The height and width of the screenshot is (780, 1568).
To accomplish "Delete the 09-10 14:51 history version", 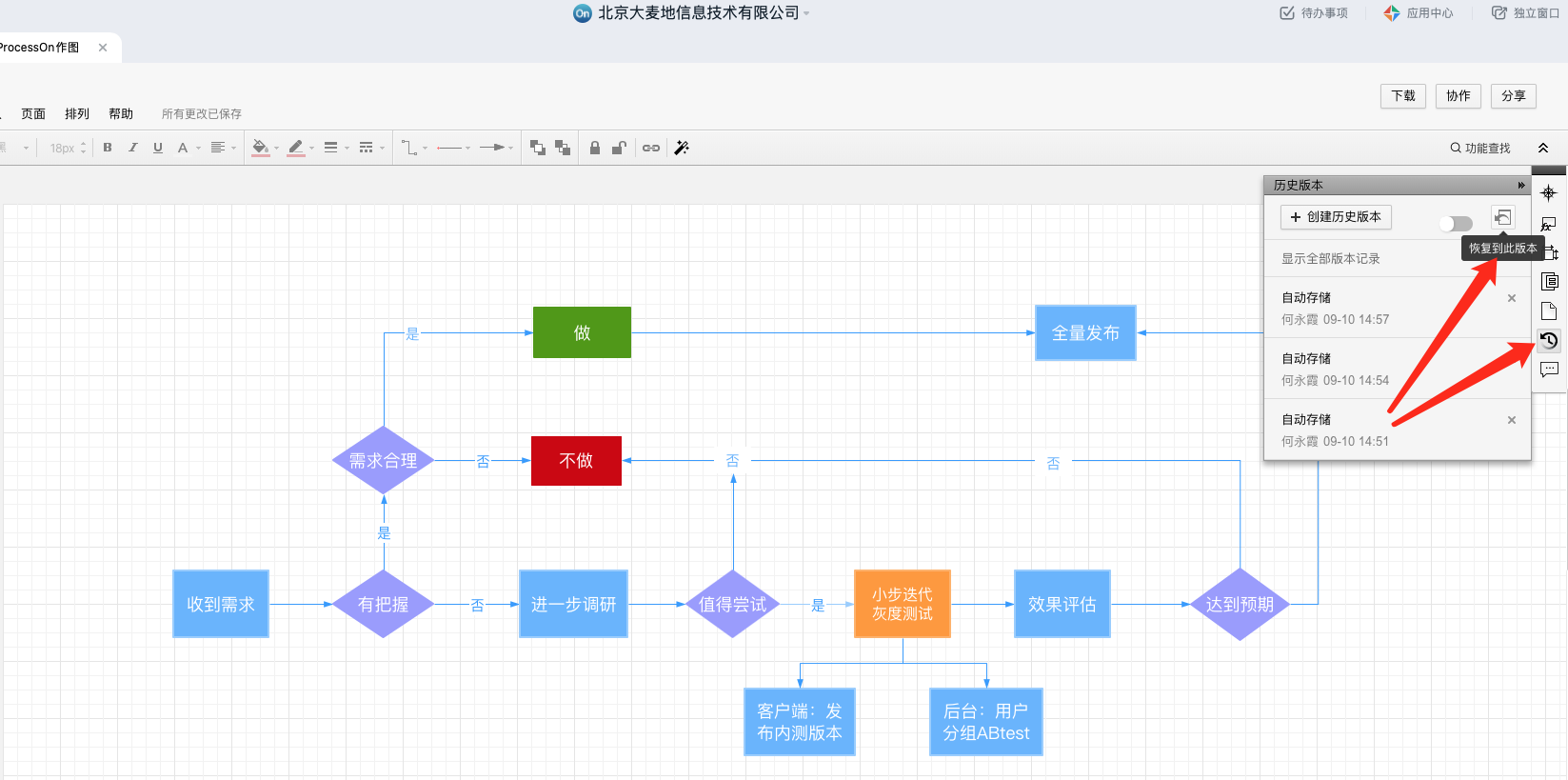I will [x=1512, y=420].
